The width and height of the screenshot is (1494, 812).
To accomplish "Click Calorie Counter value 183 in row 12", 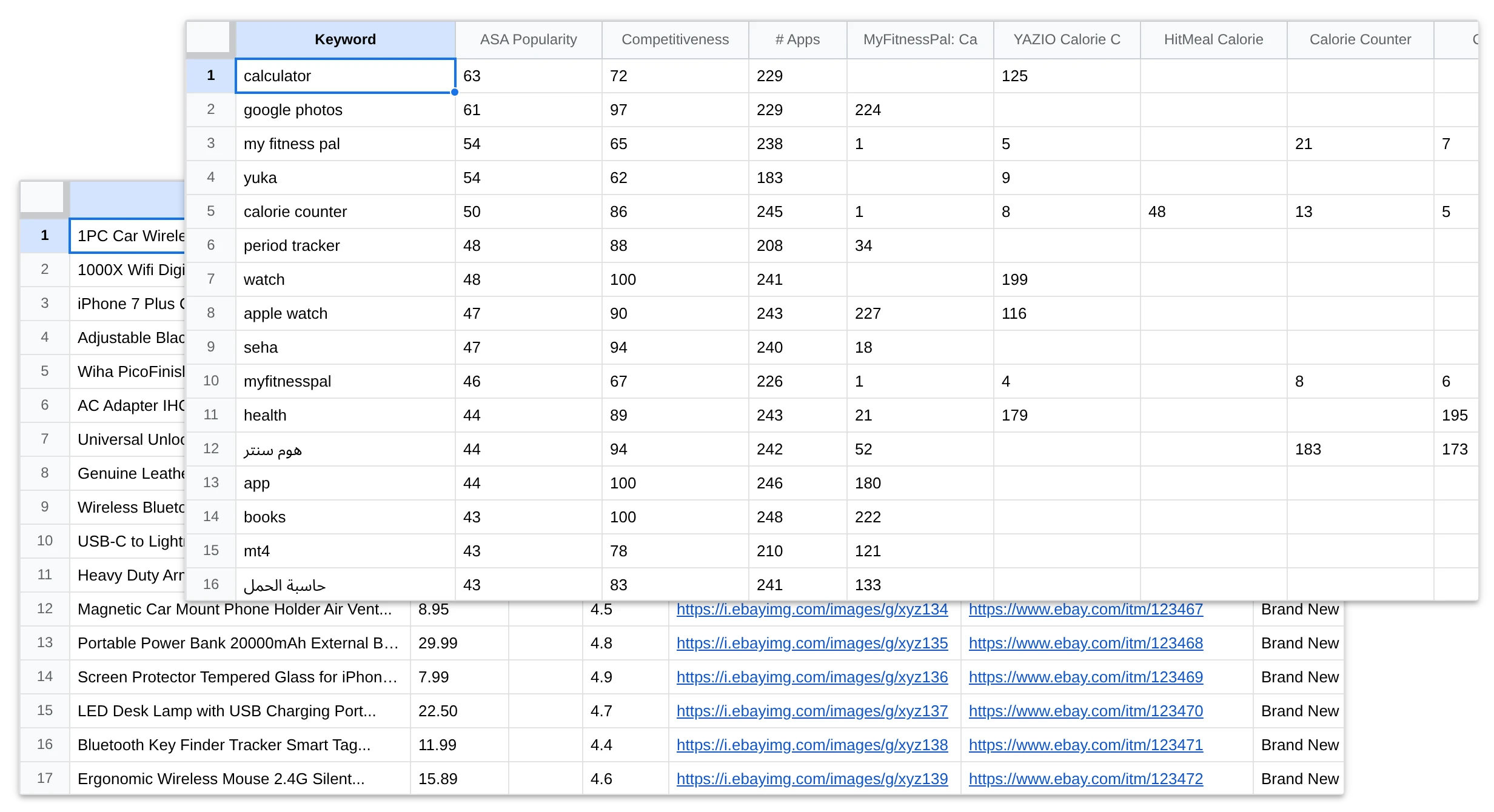I will 1361,449.
